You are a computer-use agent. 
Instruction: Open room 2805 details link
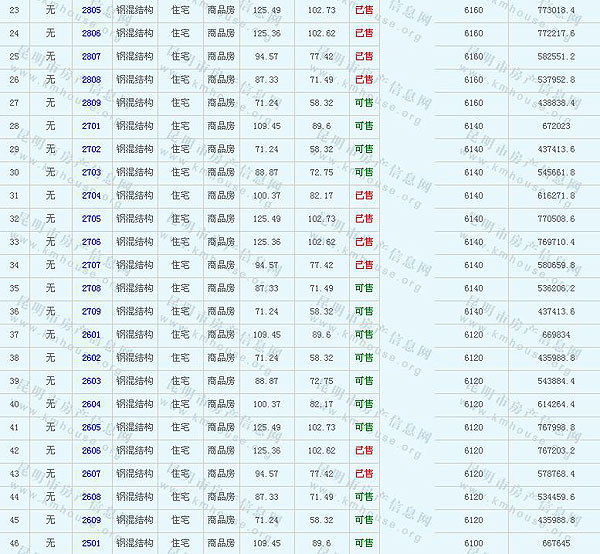[91, 10]
